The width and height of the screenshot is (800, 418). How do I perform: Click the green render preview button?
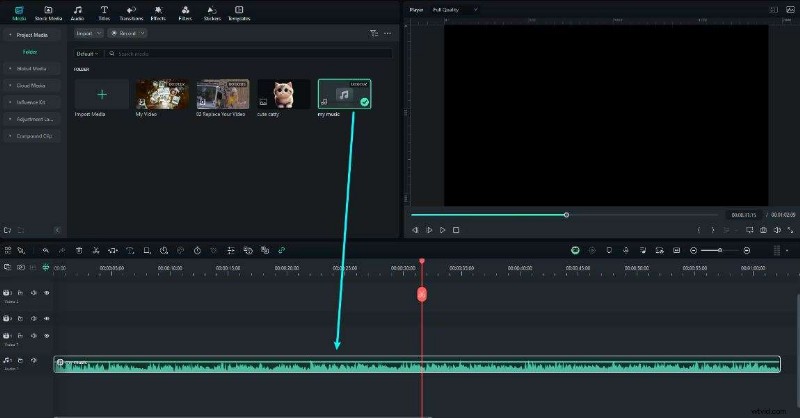click(x=575, y=251)
